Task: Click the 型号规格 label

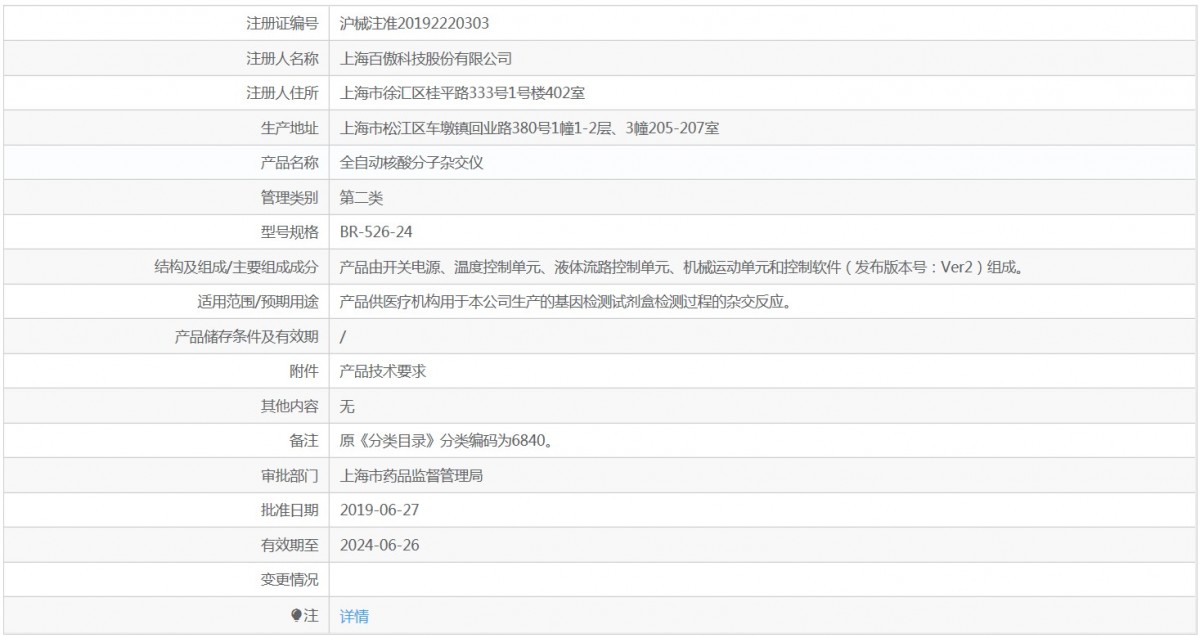Action: click(x=289, y=232)
